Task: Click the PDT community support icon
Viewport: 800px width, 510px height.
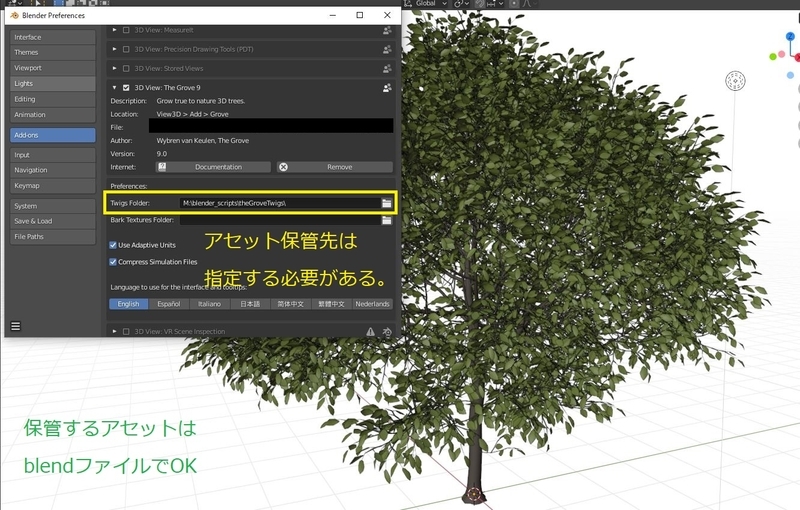Action: 387,49
